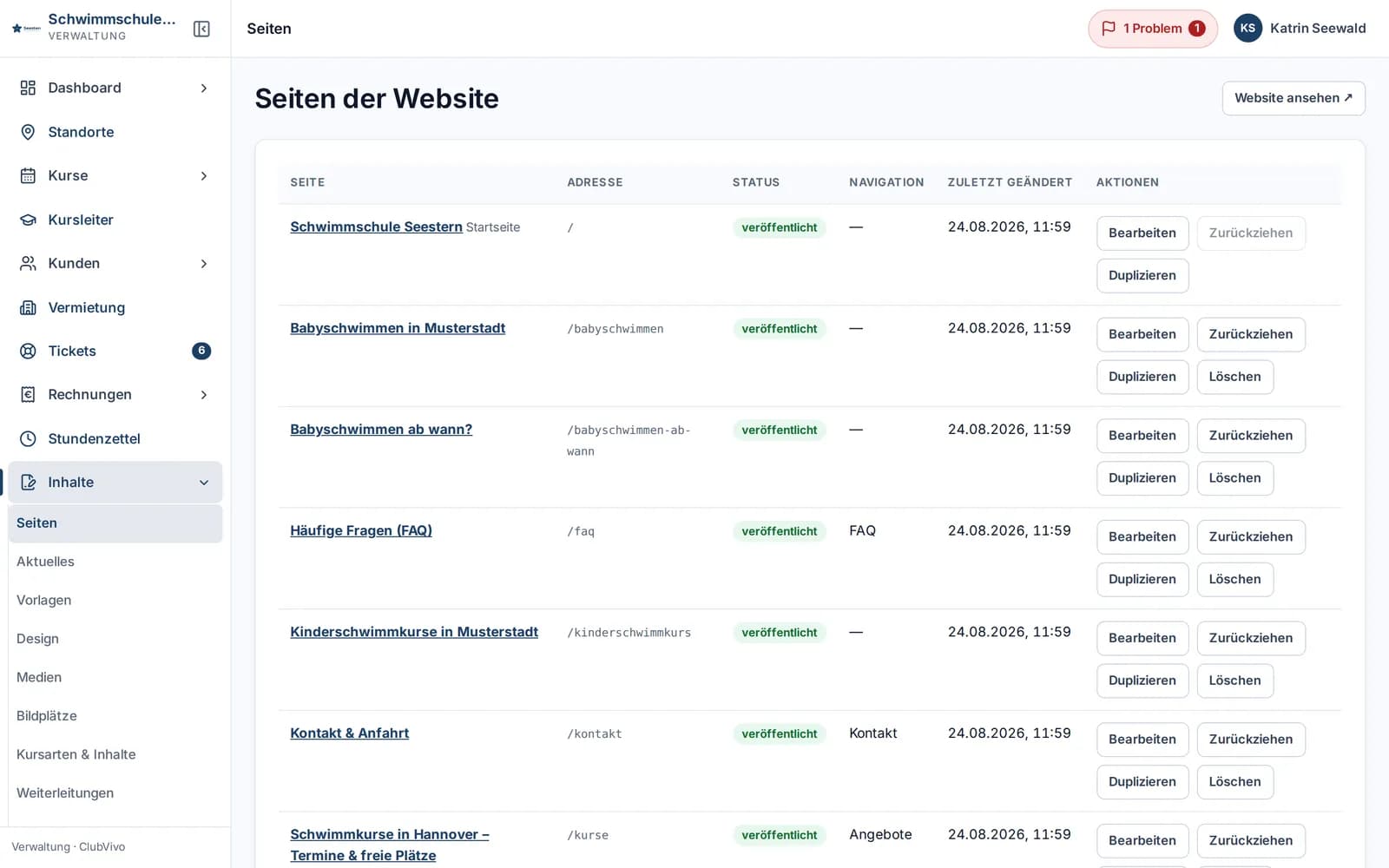The image size is (1389, 868).
Task: Click Zurückziehen for Babyschwimmen in Musterstadt
Action: tap(1251, 334)
